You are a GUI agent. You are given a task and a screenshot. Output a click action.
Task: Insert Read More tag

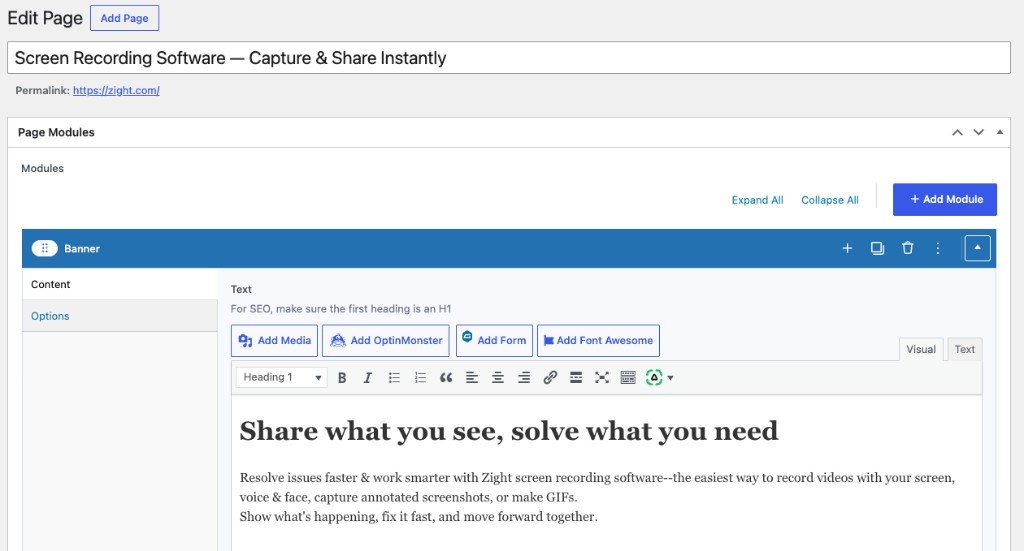coord(576,377)
